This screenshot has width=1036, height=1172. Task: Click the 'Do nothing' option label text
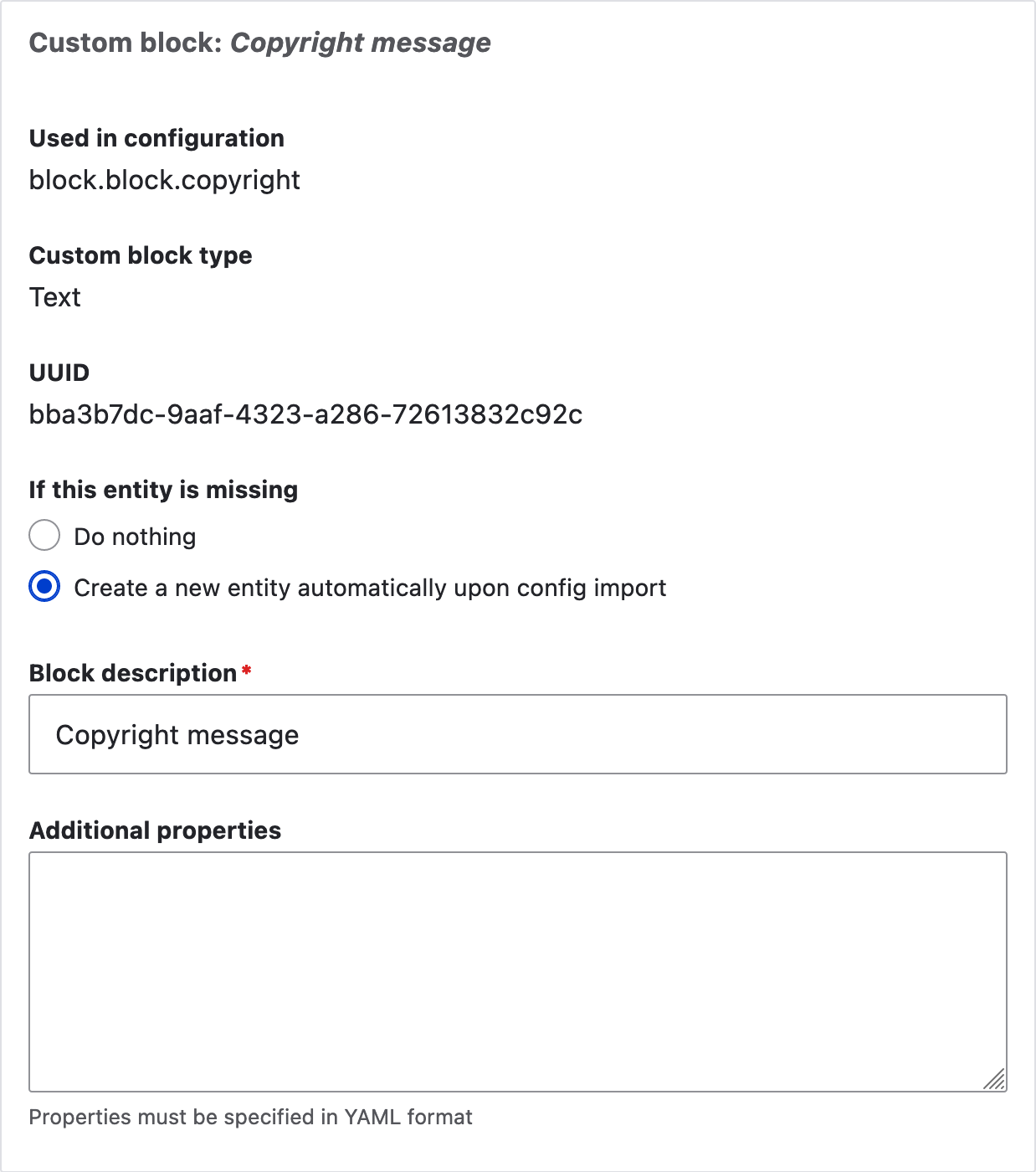tap(135, 536)
